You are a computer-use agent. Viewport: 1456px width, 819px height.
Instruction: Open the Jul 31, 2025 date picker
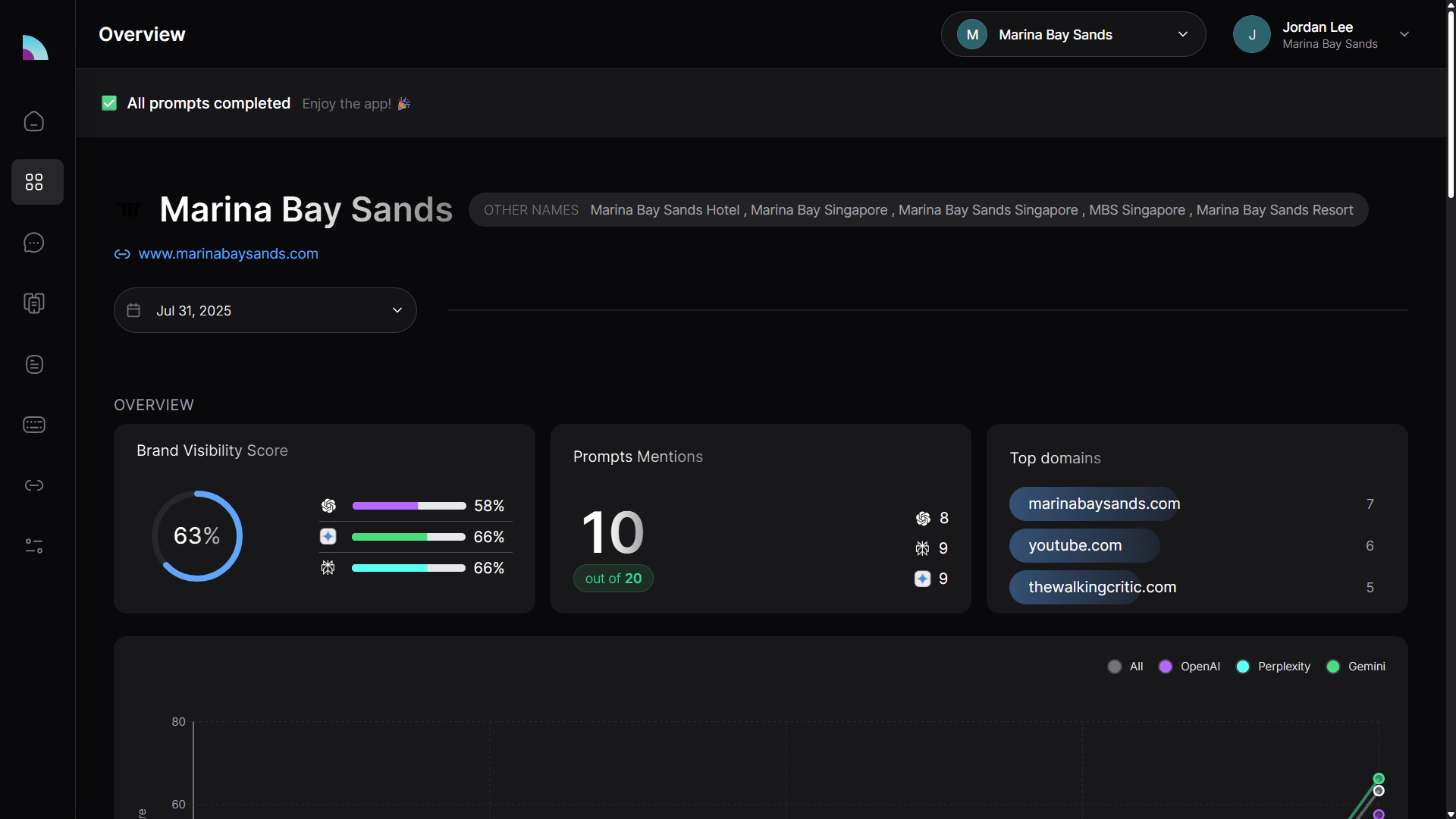coord(265,310)
